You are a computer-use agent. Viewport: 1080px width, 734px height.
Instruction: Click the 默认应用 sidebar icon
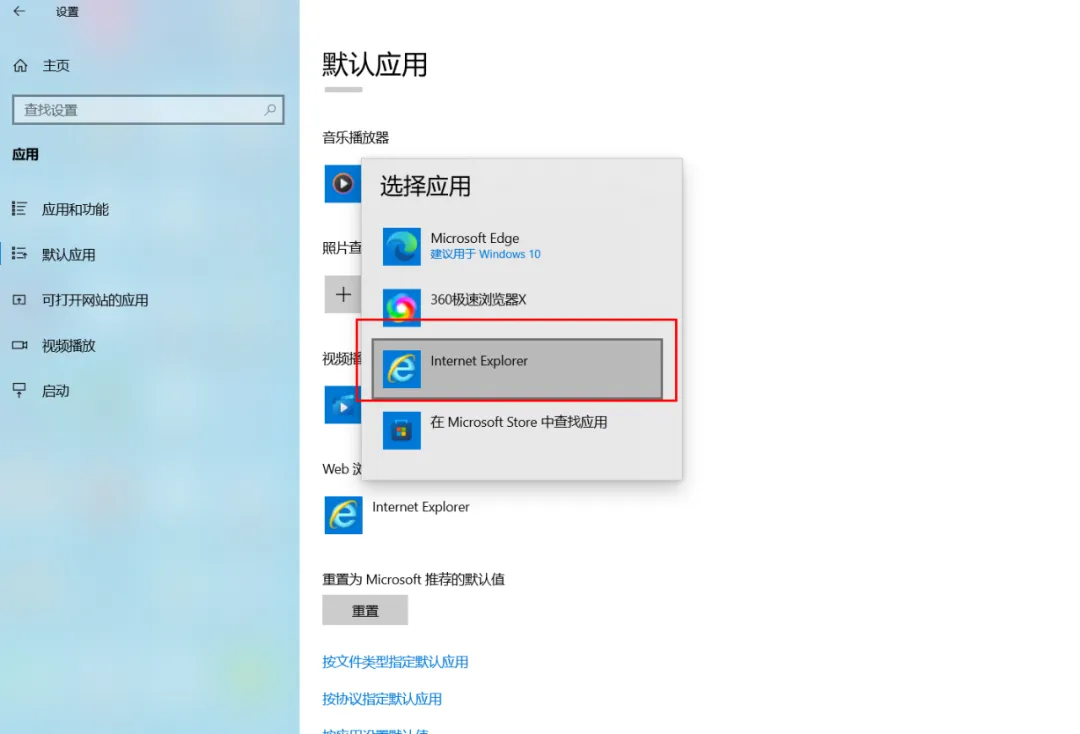coord(19,254)
